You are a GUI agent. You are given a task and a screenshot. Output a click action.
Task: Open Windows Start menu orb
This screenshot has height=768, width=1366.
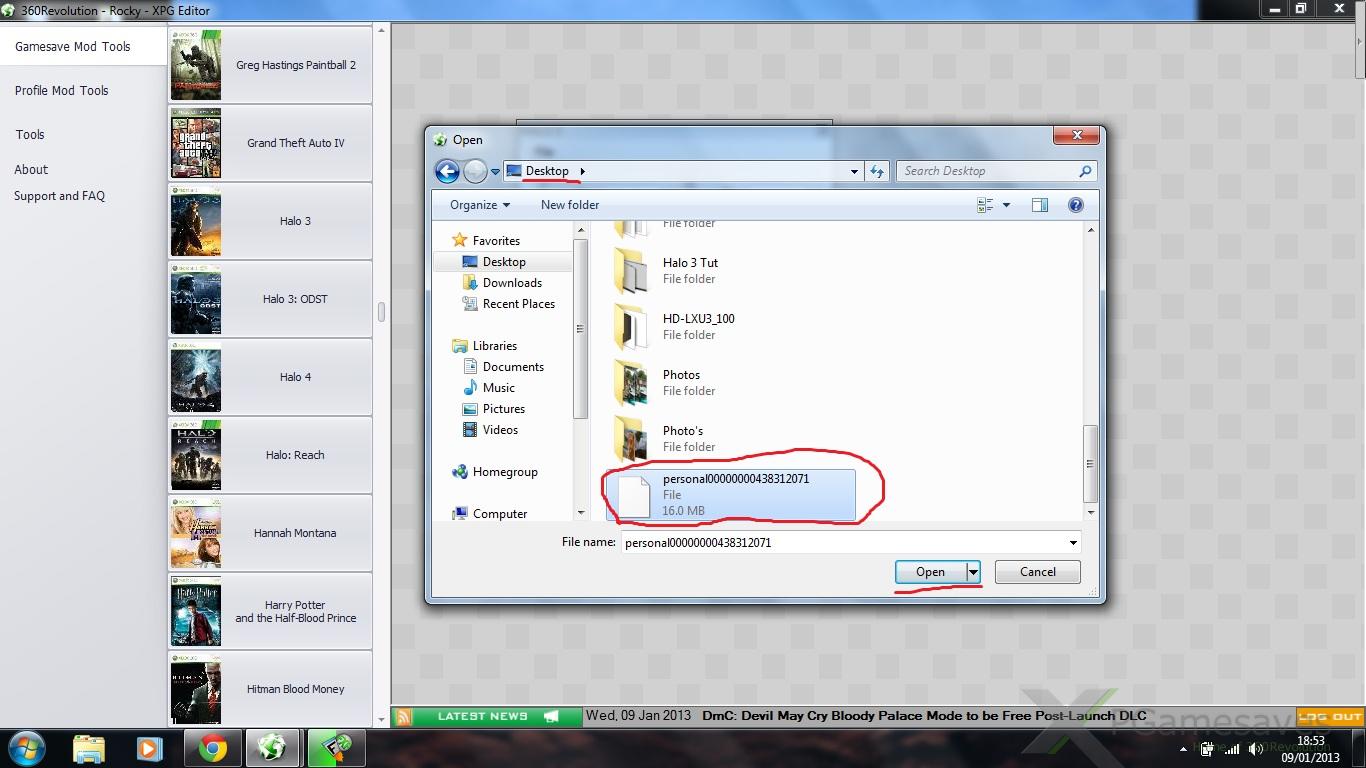point(27,748)
